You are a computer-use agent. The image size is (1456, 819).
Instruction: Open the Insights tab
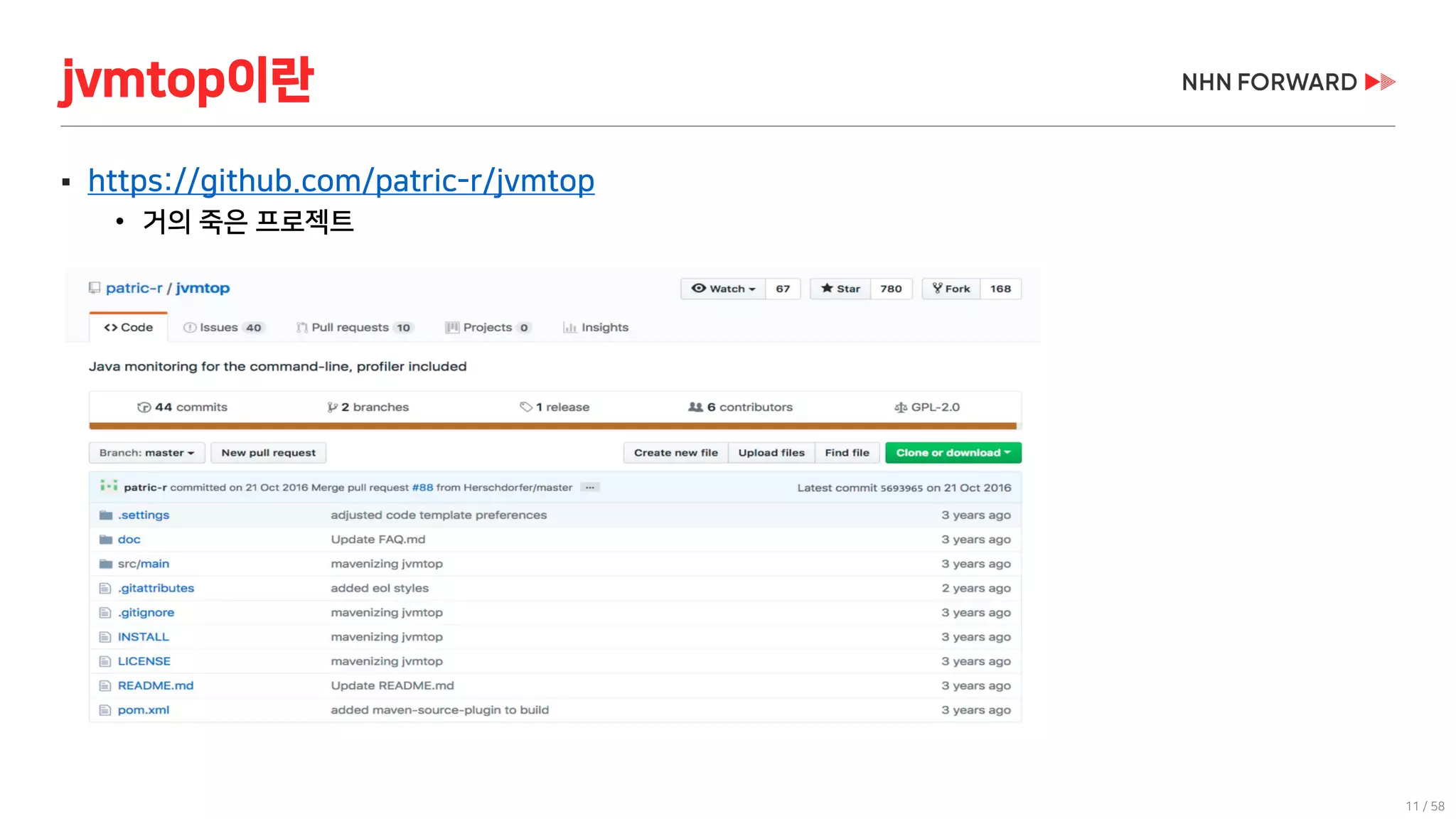pos(596,327)
